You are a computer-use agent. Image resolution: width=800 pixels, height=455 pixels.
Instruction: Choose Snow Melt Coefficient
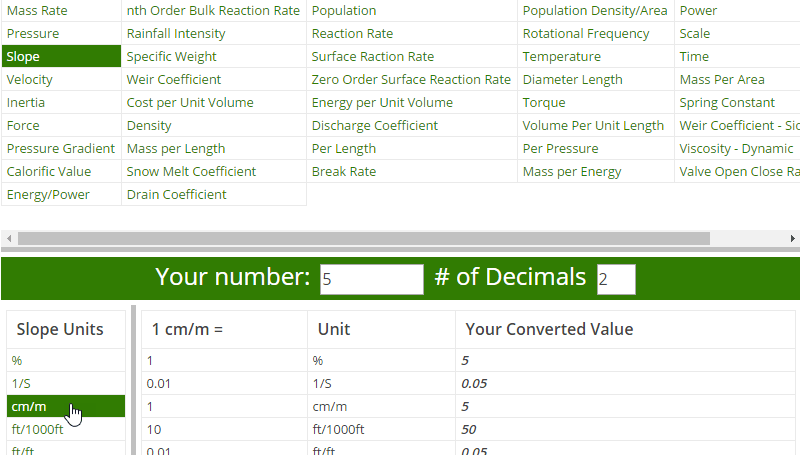click(191, 171)
